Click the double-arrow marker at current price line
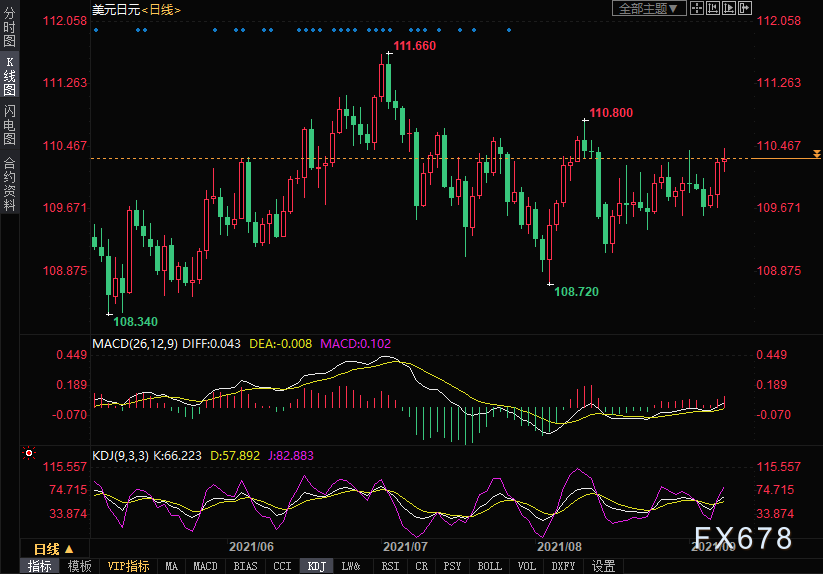The width and height of the screenshot is (823, 574). point(817,154)
